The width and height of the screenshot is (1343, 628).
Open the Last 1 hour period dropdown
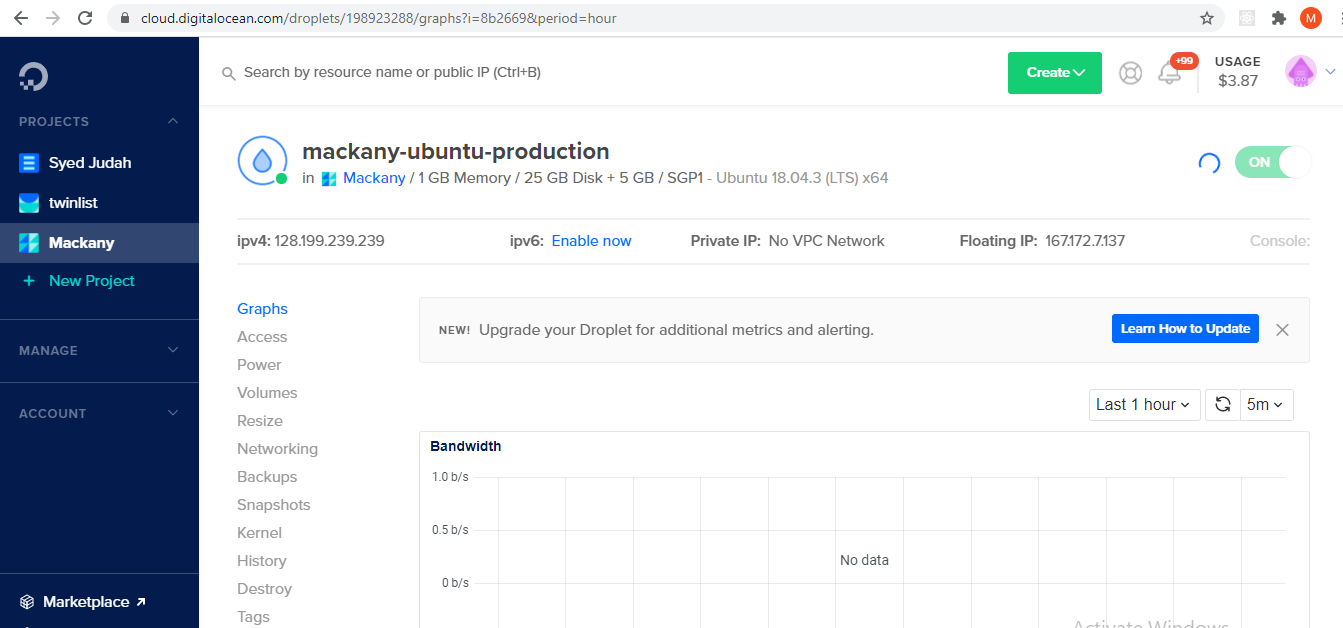[1144, 405]
